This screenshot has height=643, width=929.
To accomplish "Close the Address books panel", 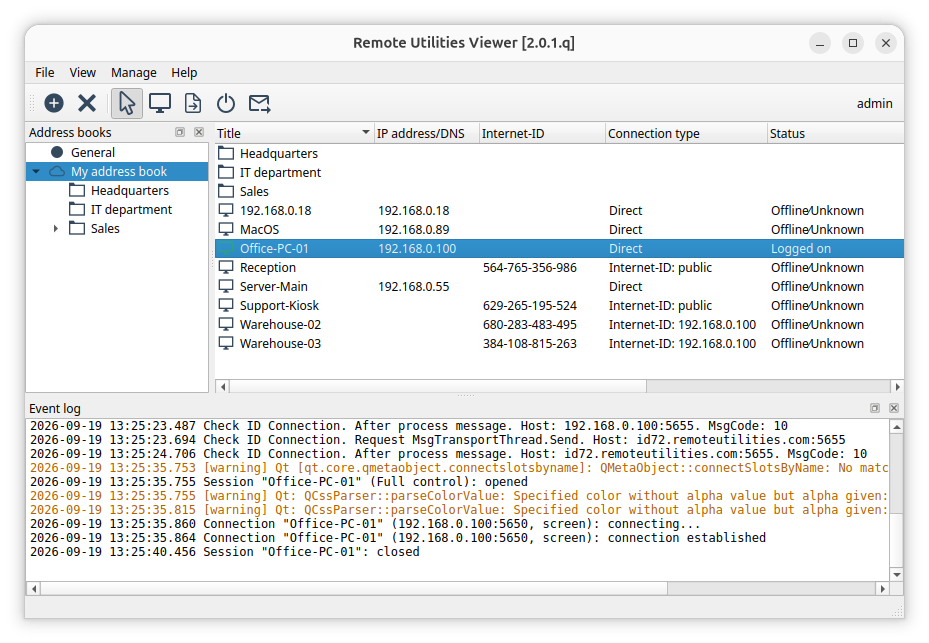I will pyautogui.click(x=199, y=132).
